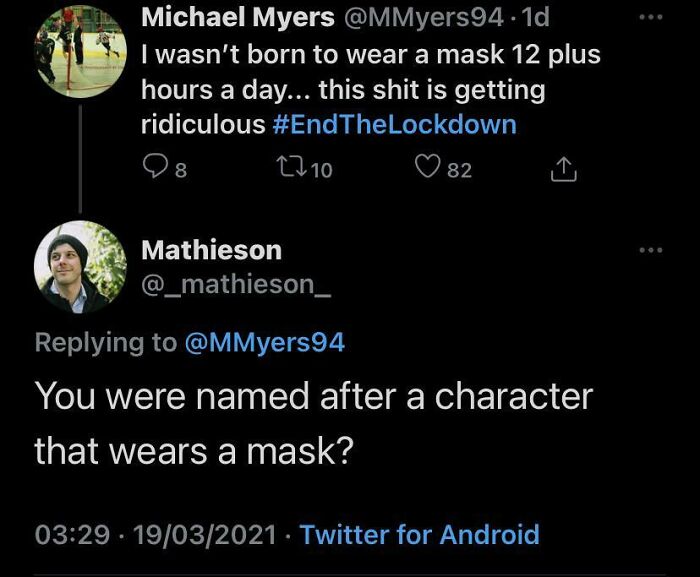View Michael Myers' hockey profile picture
The width and height of the screenshot is (700, 577).
80,48
